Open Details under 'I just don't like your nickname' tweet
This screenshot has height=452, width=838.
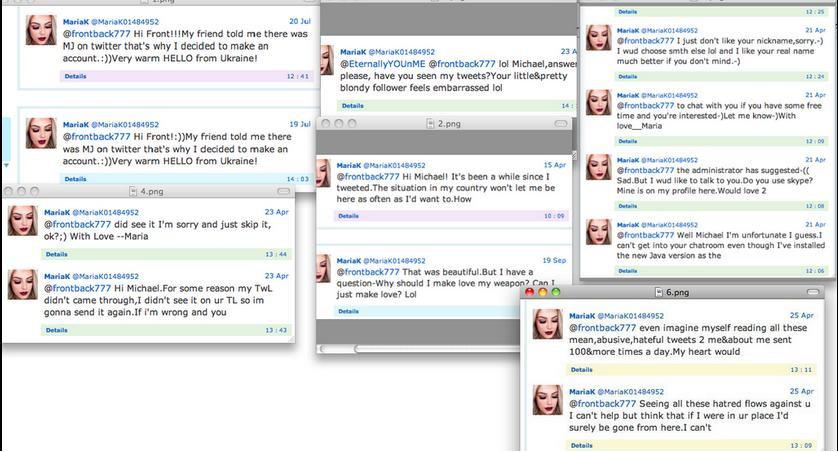(627, 77)
